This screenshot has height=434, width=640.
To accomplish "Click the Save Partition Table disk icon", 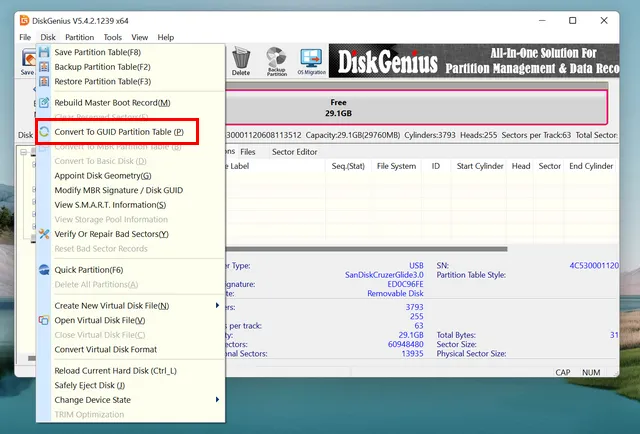I will (44, 52).
